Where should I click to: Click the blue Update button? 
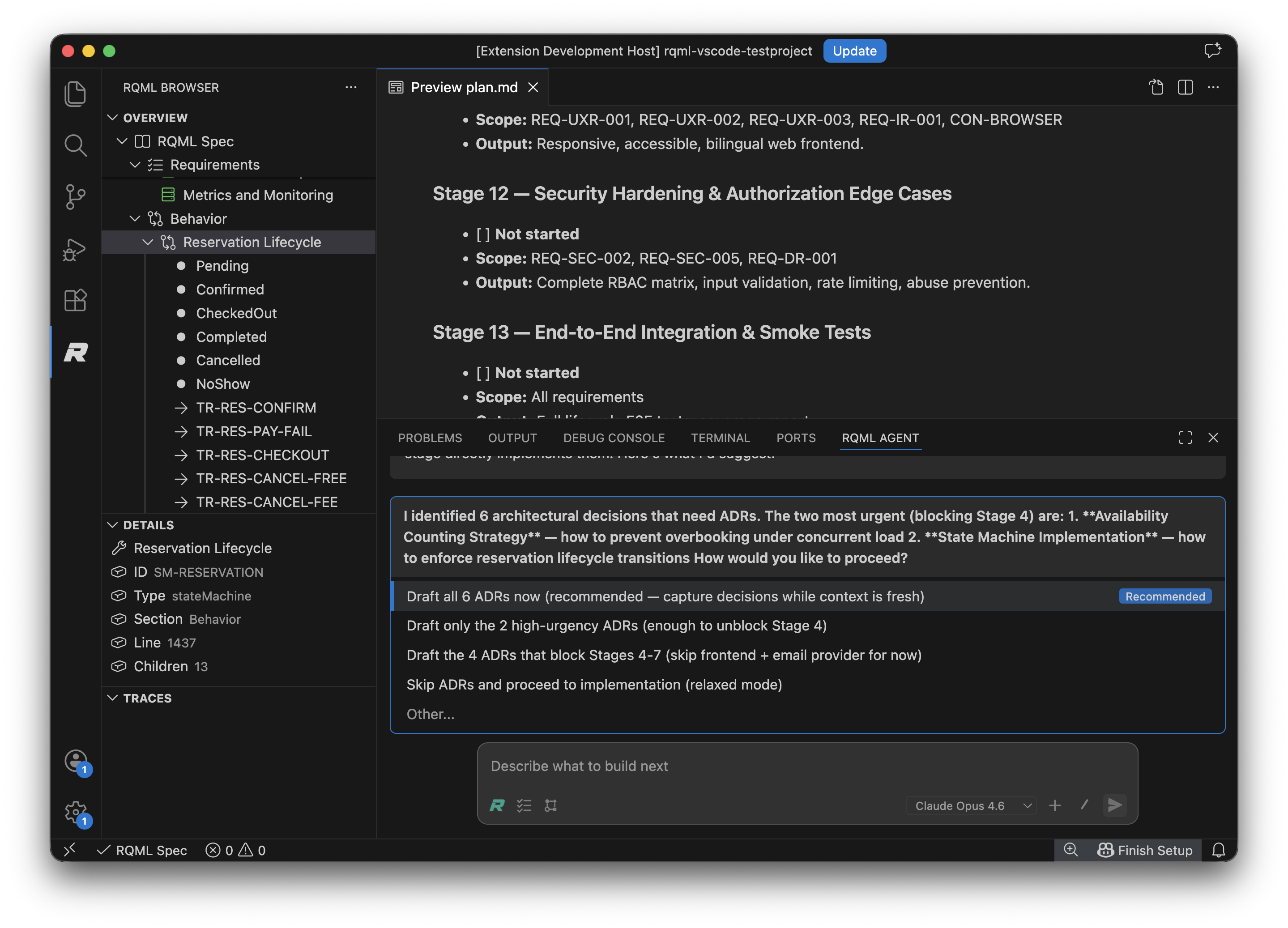point(854,51)
